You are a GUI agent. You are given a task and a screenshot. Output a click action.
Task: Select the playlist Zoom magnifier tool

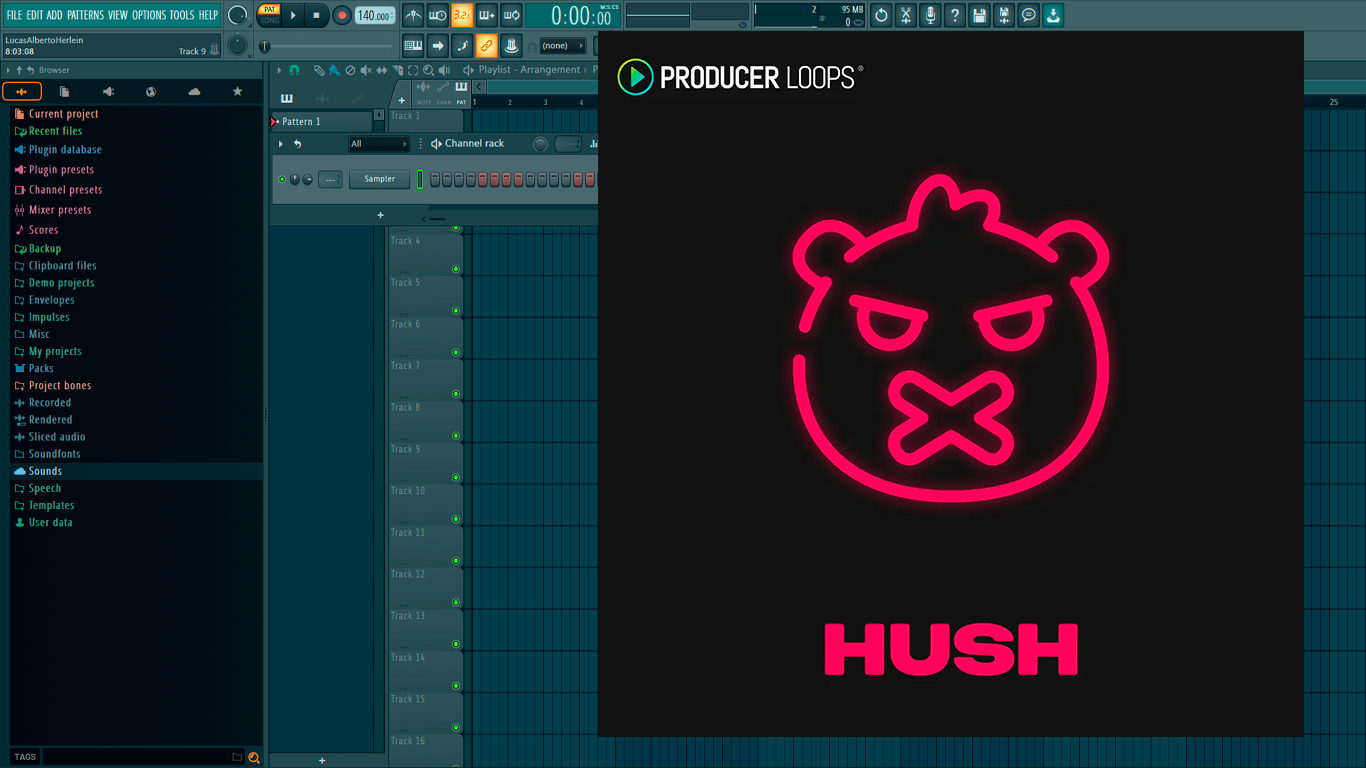pos(428,70)
